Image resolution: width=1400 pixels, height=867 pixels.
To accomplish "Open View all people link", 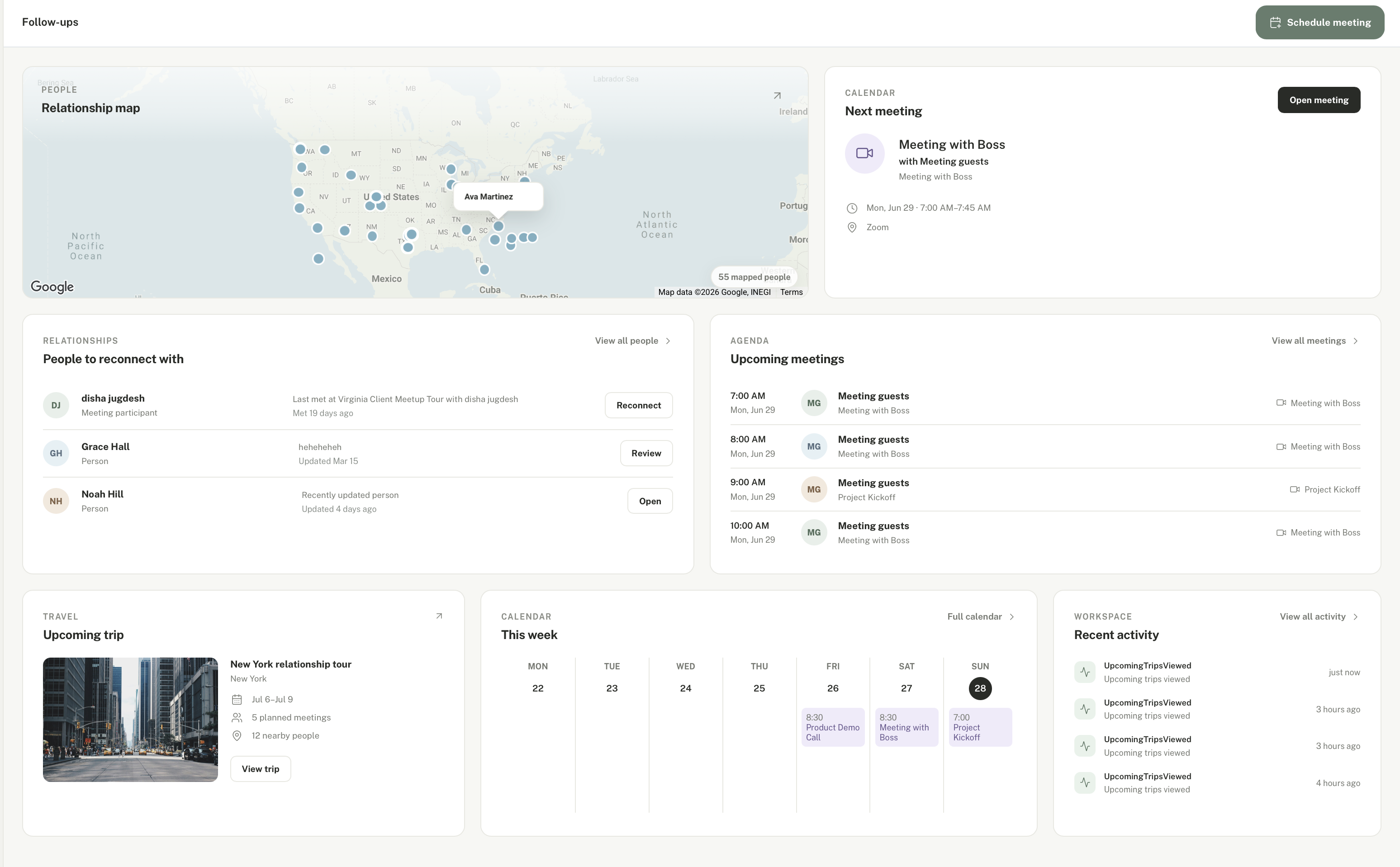I will point(633,341).
